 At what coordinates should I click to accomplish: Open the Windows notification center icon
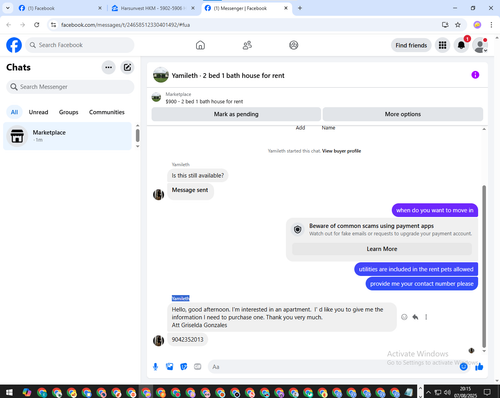487,392
